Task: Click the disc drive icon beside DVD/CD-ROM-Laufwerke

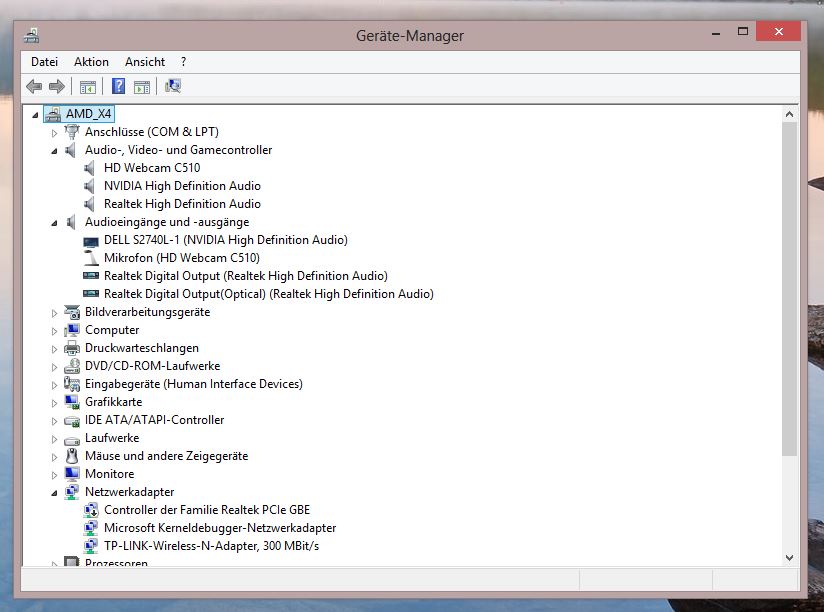Action: [72, 366]
